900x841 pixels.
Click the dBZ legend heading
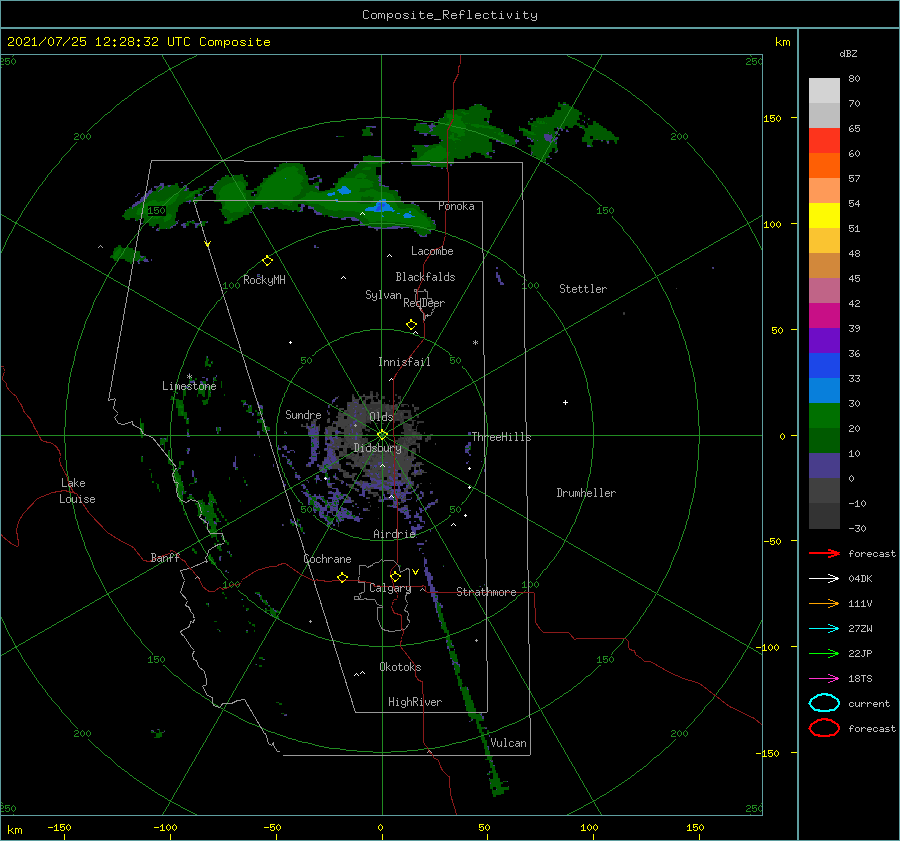tap(848, 53)
